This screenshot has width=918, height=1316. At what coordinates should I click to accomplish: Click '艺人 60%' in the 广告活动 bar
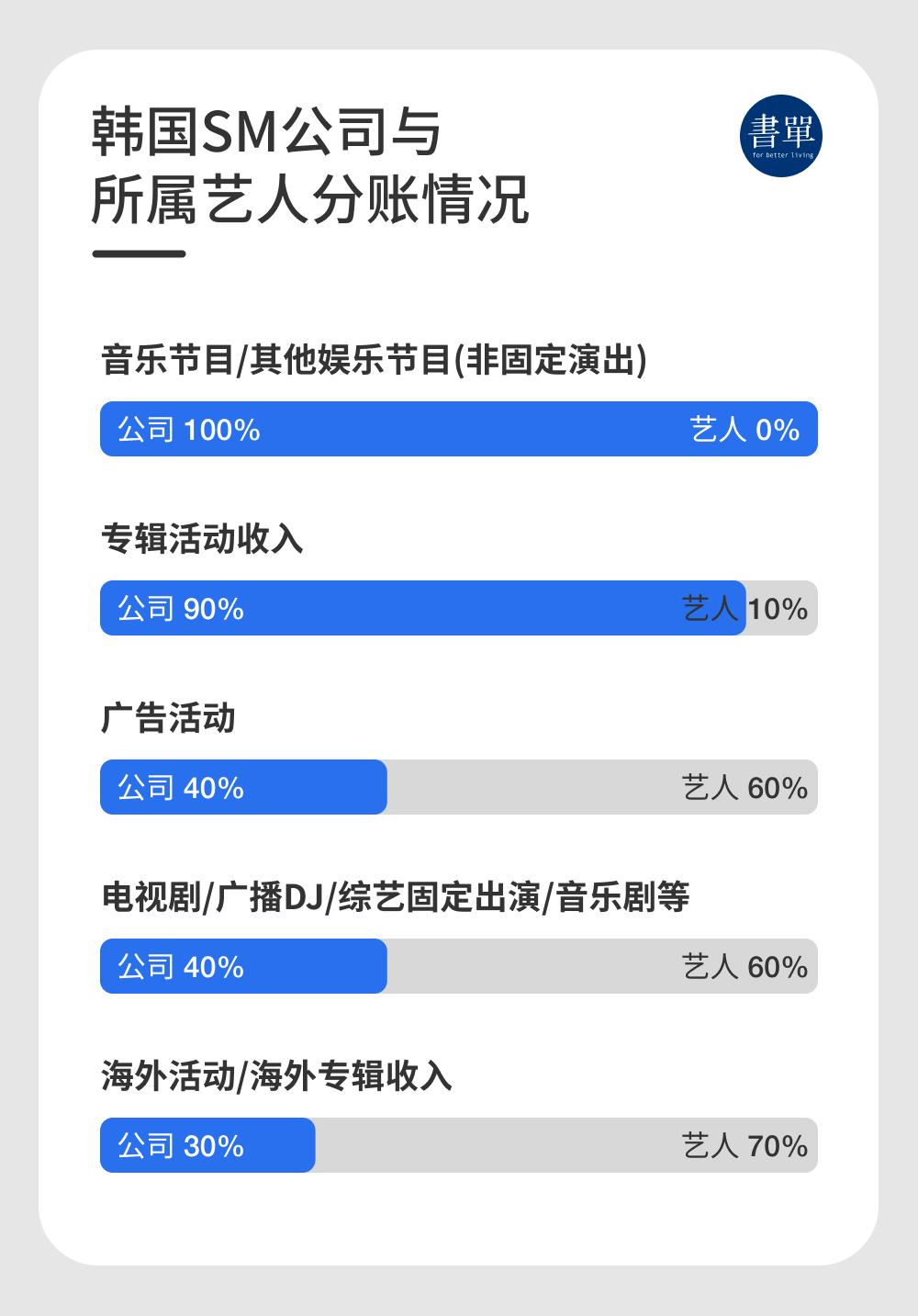tap(744, 788)
